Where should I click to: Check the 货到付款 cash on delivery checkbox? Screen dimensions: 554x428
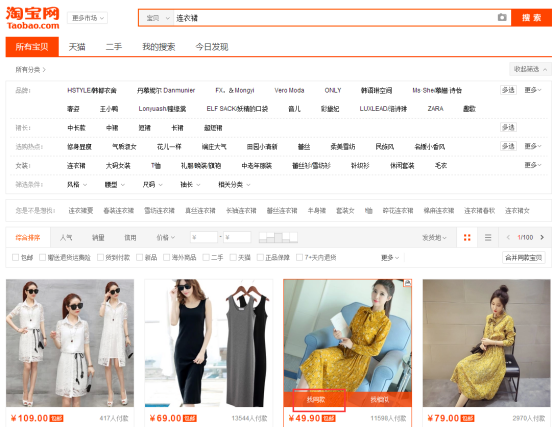tap(100, 257)
